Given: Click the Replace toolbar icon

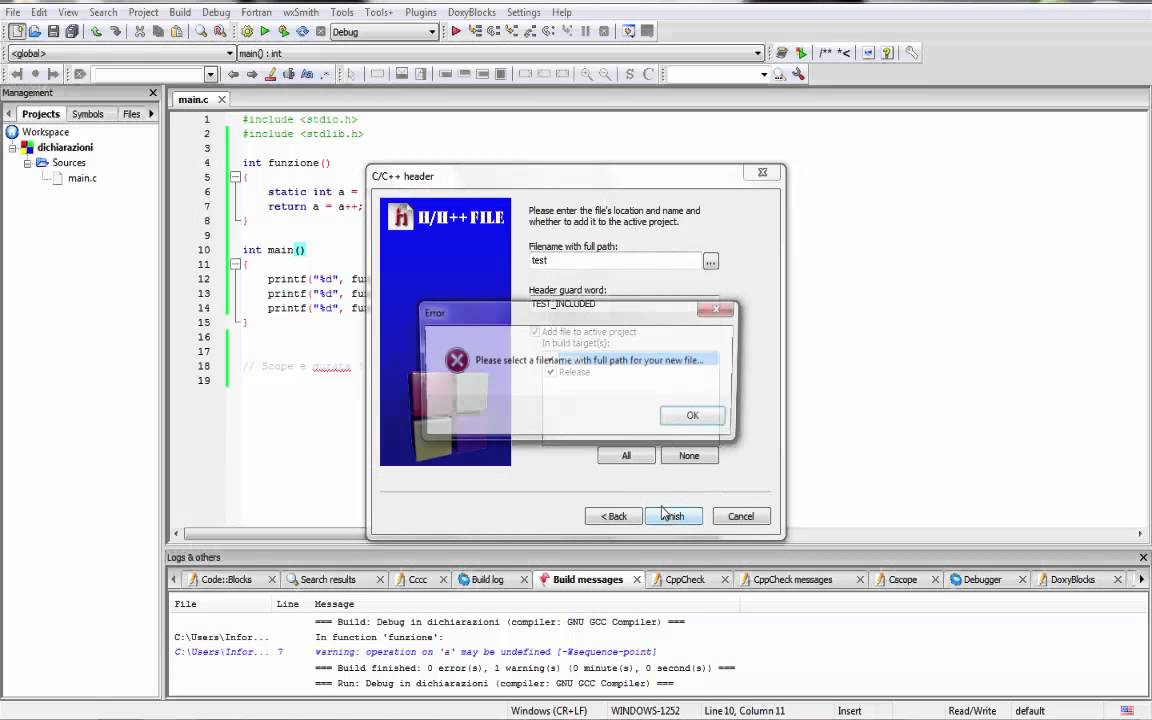Looking at the screenshot, I should tap(219, 32).
